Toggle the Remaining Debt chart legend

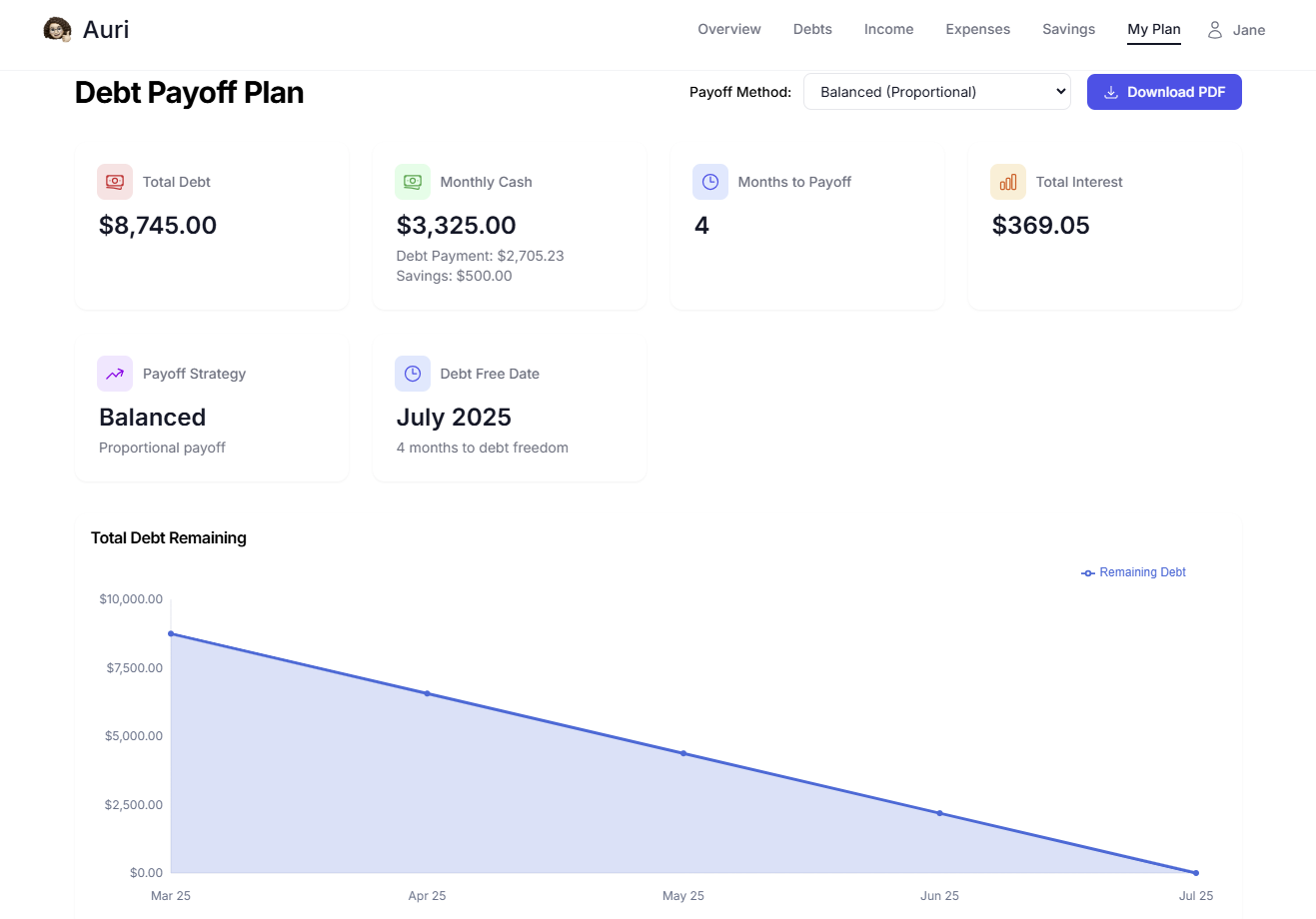coord(1133,571)
